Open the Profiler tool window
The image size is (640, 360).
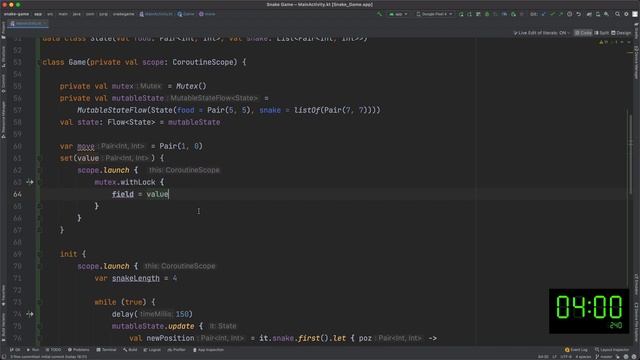click(x=177, y=350)
